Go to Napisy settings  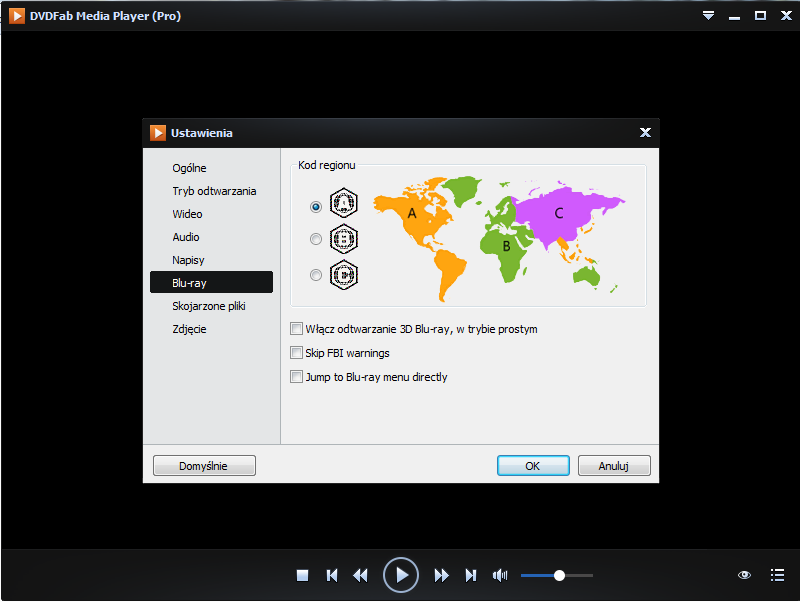pyautogui.click(x=211, y=260)
